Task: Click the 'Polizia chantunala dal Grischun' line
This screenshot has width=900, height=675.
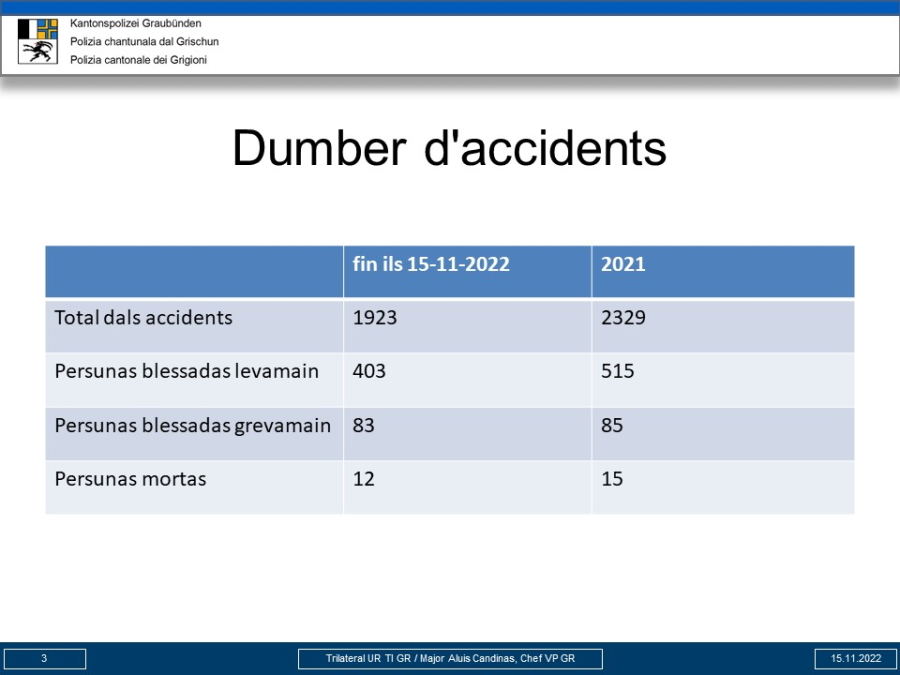Action: pos(144,42)
